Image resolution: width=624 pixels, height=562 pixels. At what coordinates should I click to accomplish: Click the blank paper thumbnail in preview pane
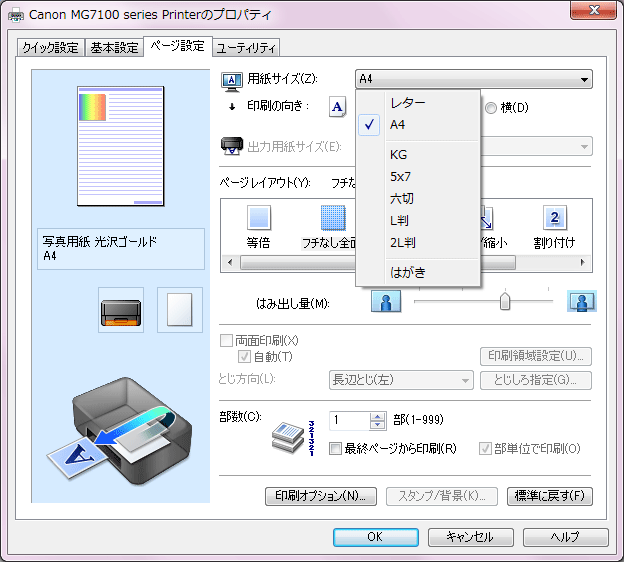(x=180, y=310)
